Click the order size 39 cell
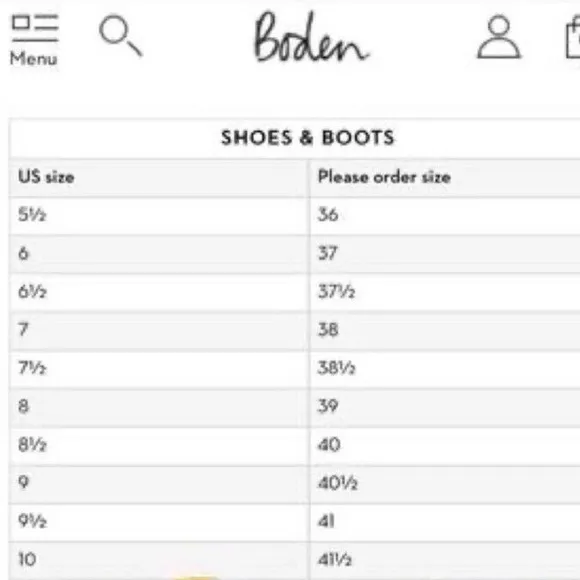The image size is (580, 580). (445, 407)
